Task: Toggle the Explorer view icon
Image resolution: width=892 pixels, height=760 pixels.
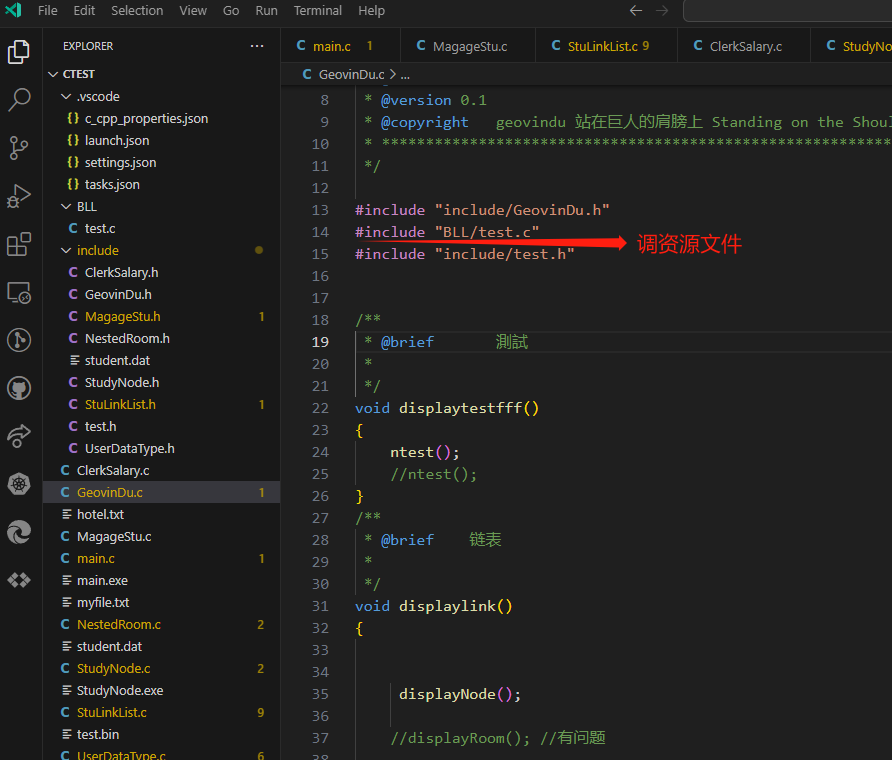Action: point(19,52)
